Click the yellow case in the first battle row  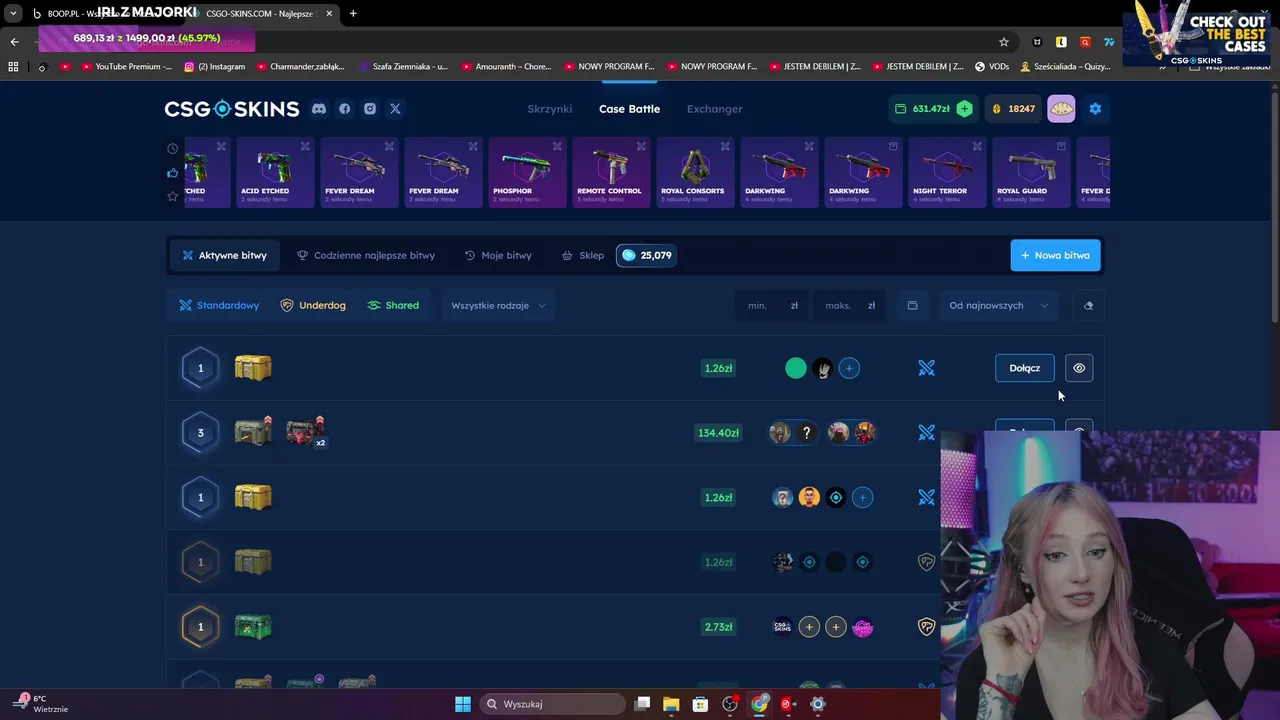[253, 368]
